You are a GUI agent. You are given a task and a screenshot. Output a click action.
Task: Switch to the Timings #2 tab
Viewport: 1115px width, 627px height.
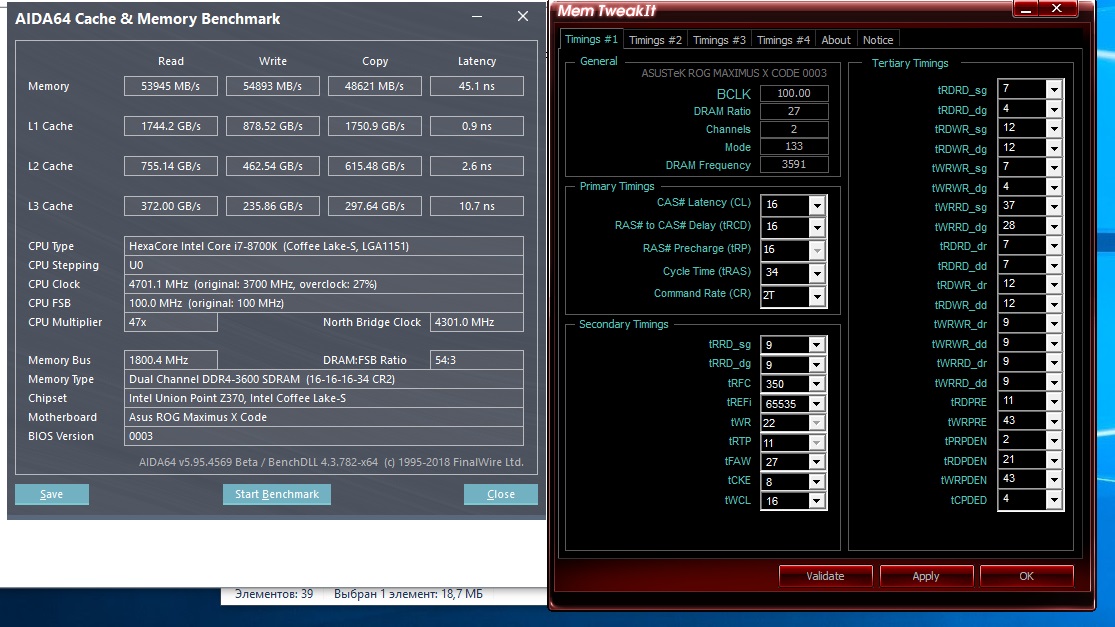[655, 40]
